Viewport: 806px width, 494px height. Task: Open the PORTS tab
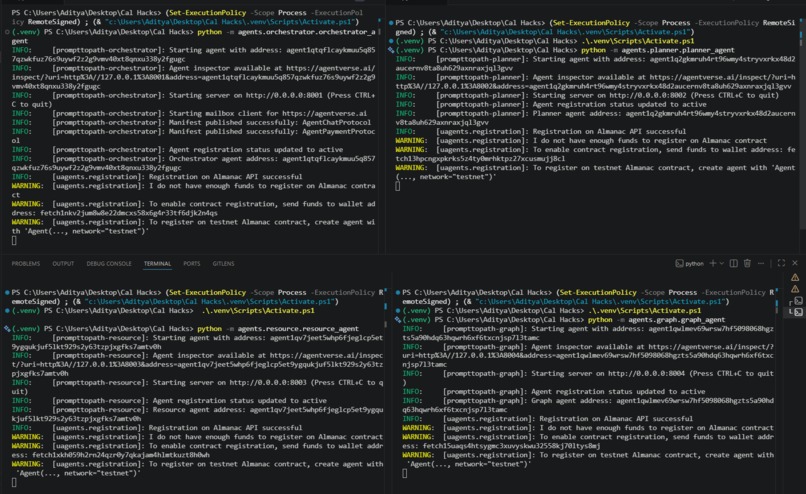192,263
